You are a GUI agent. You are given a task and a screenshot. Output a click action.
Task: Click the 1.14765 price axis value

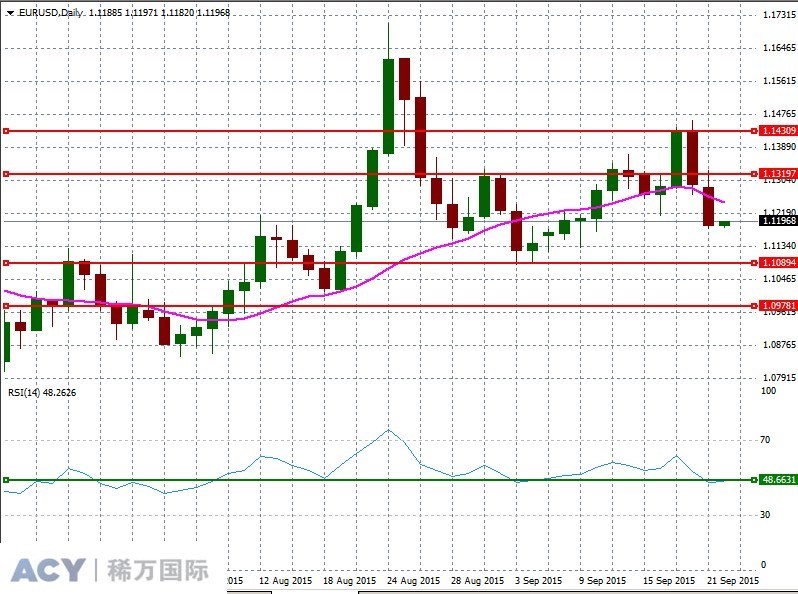click(779, 114)
